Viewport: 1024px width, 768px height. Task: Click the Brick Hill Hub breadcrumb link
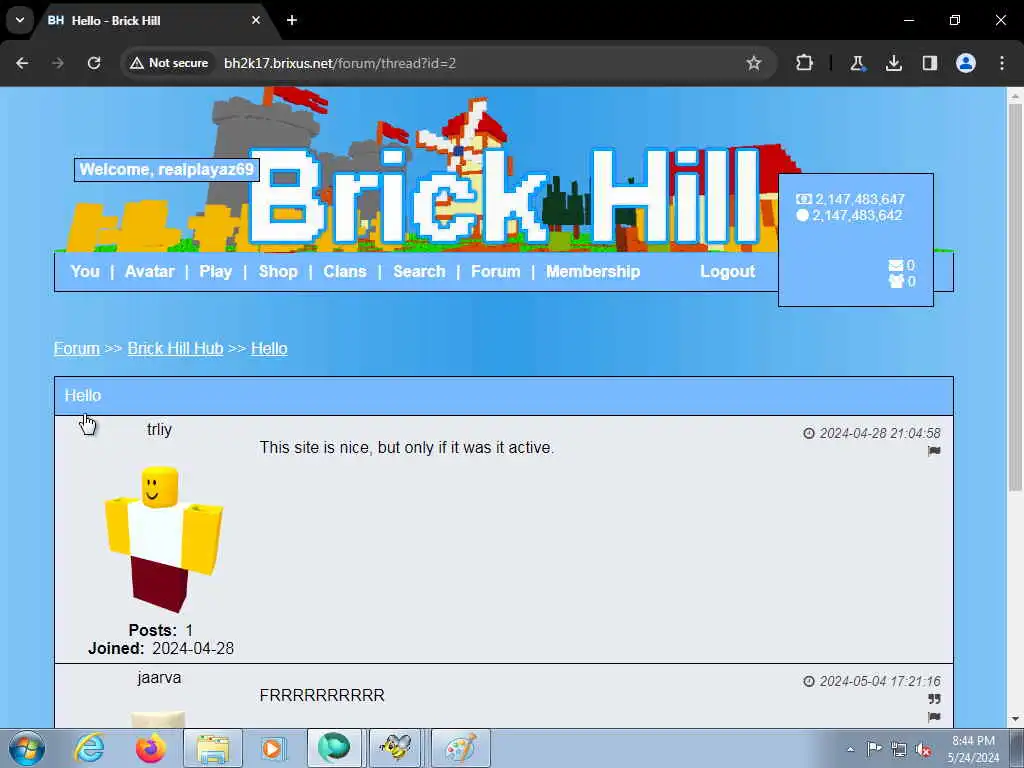coord(175,348)
